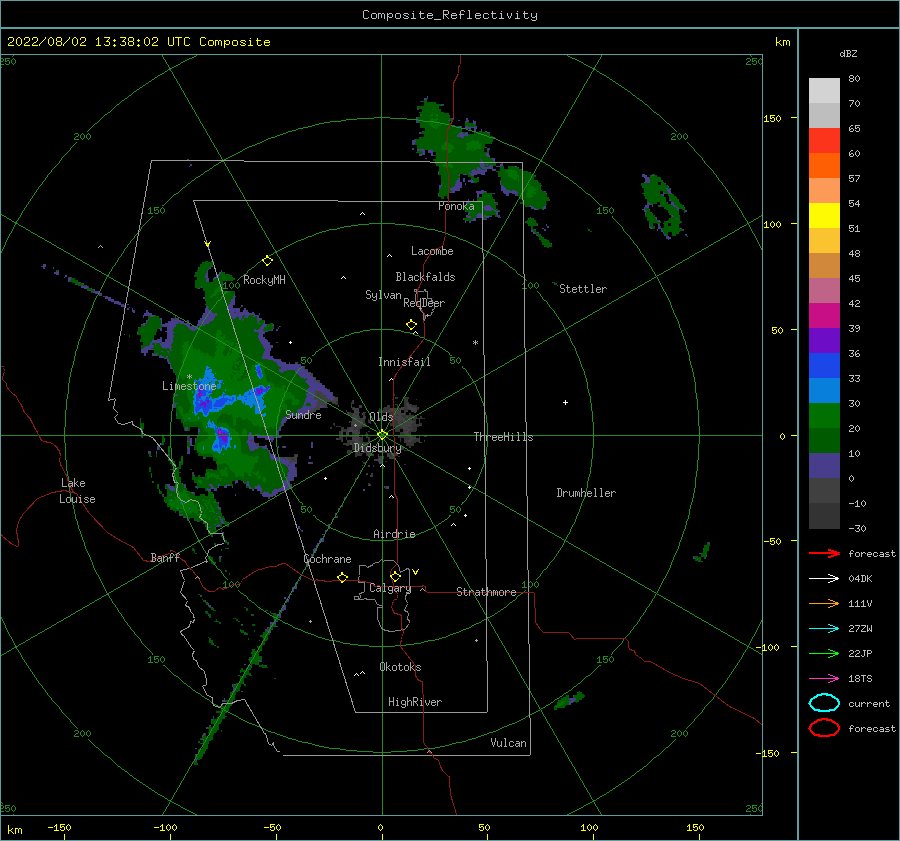Click the yellow diamond marker below RedDeer
The image size is (900, 841).
point(411,325)
